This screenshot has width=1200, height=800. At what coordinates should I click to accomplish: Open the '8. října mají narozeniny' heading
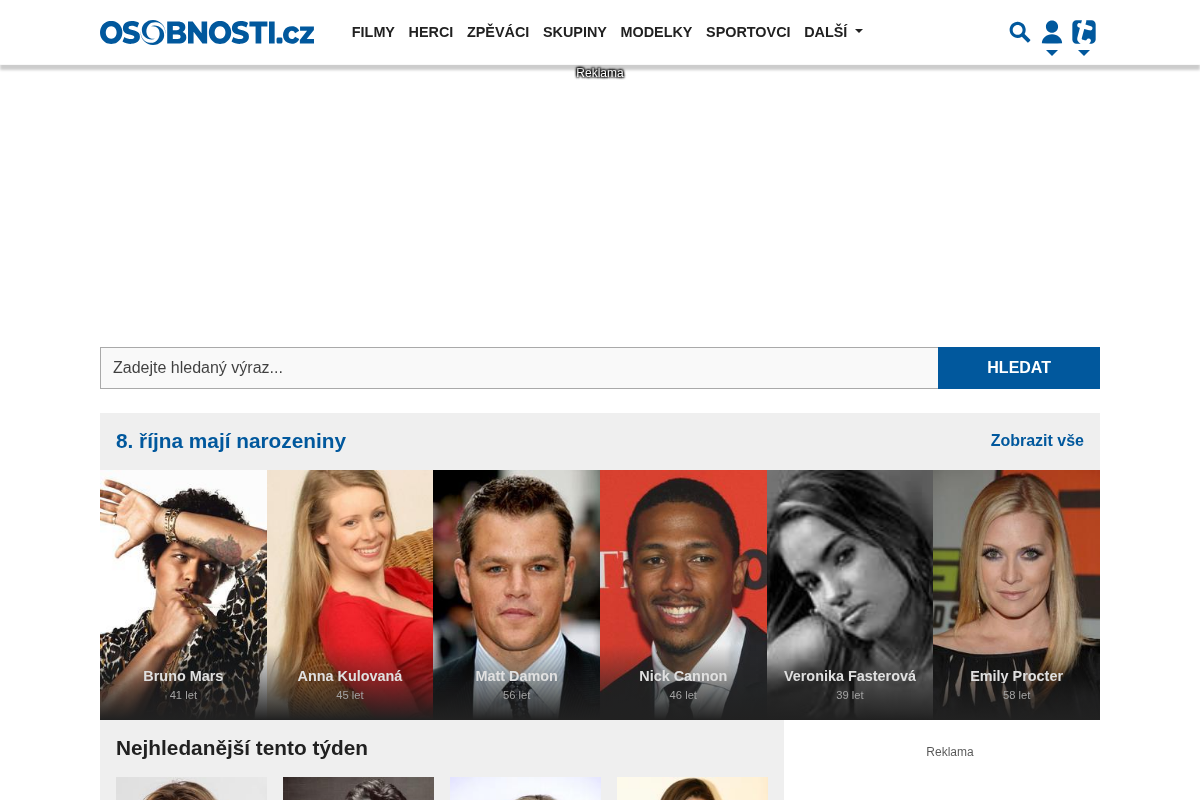click(x=231, y=441)
